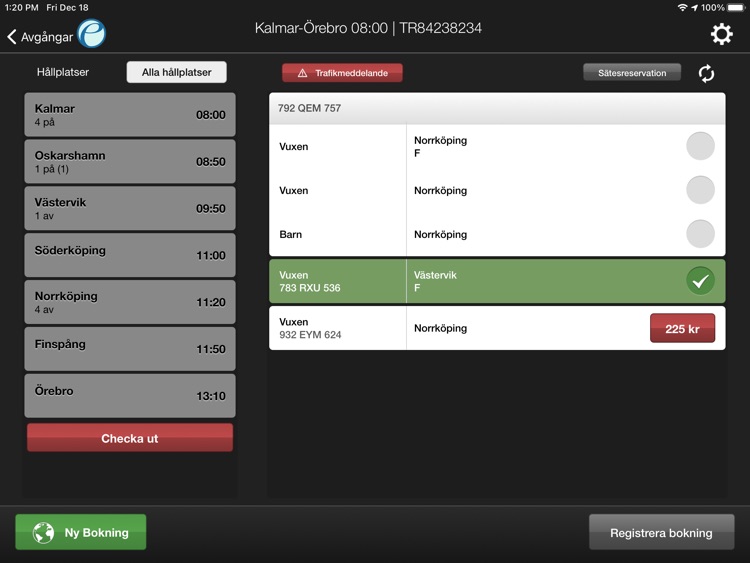
Task: Uncheck the Västervik passenger checkmark
Action: (x=700, y=281)
